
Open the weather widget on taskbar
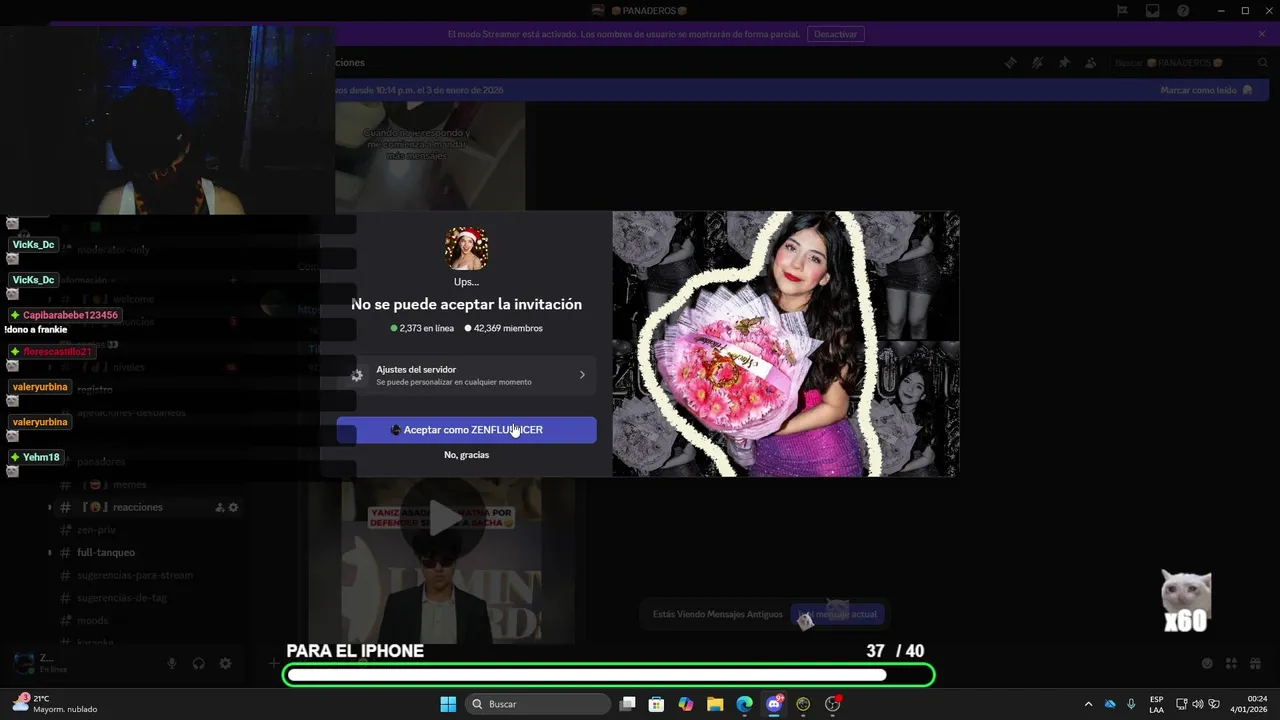56,704
